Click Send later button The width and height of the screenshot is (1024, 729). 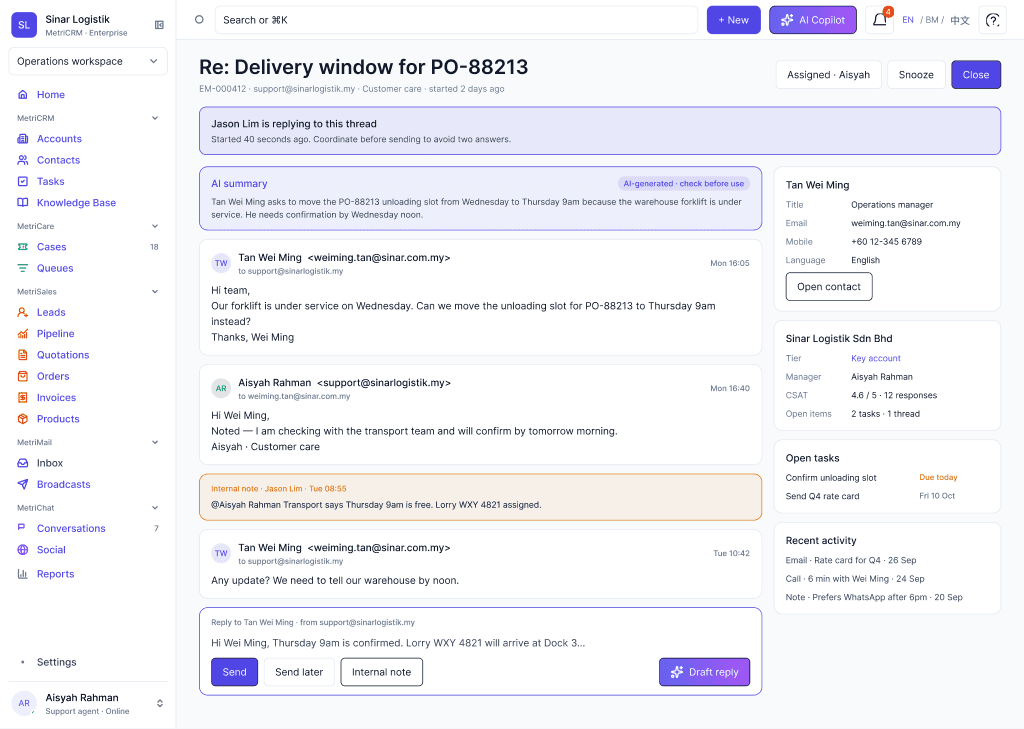299,672
